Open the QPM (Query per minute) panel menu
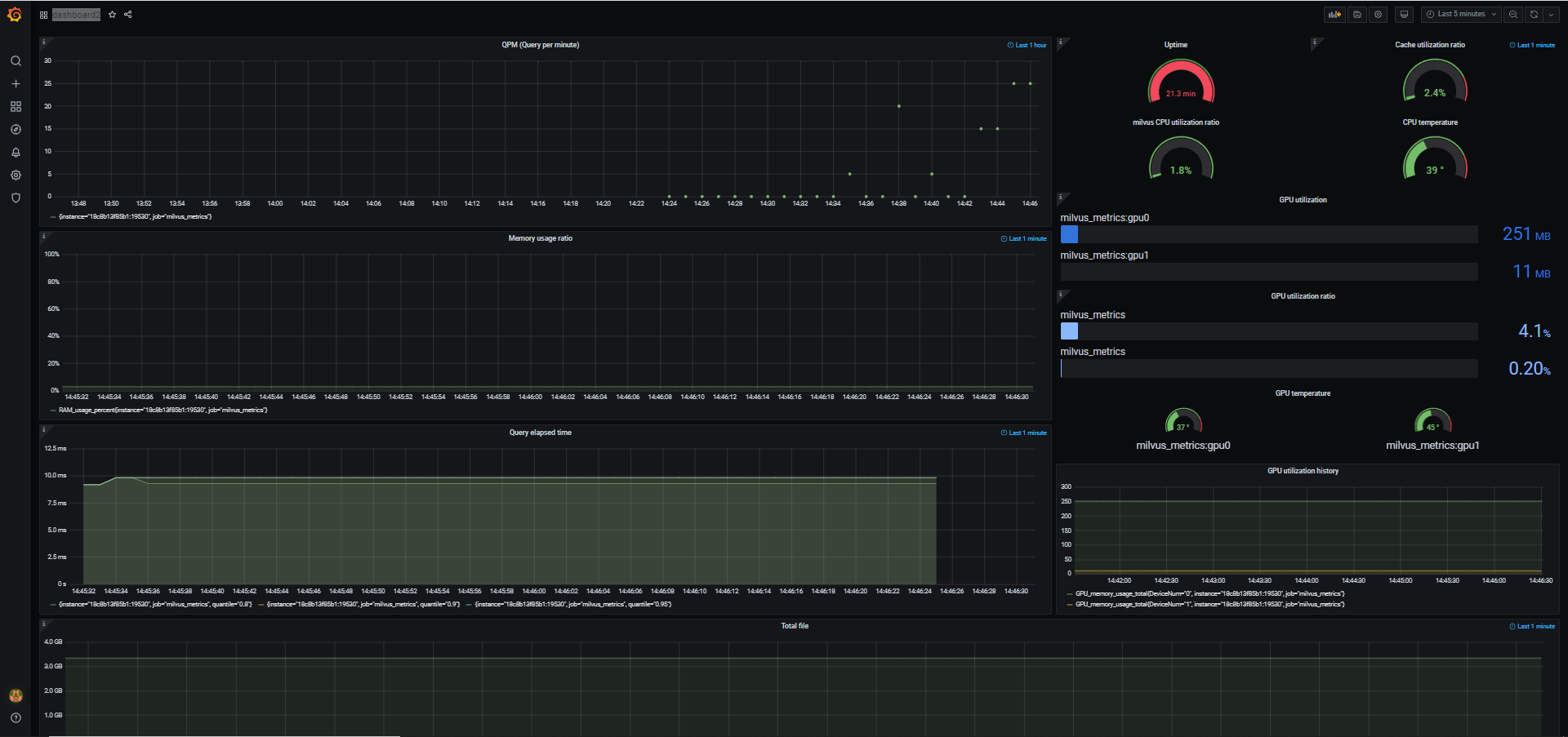 [540, 45]
